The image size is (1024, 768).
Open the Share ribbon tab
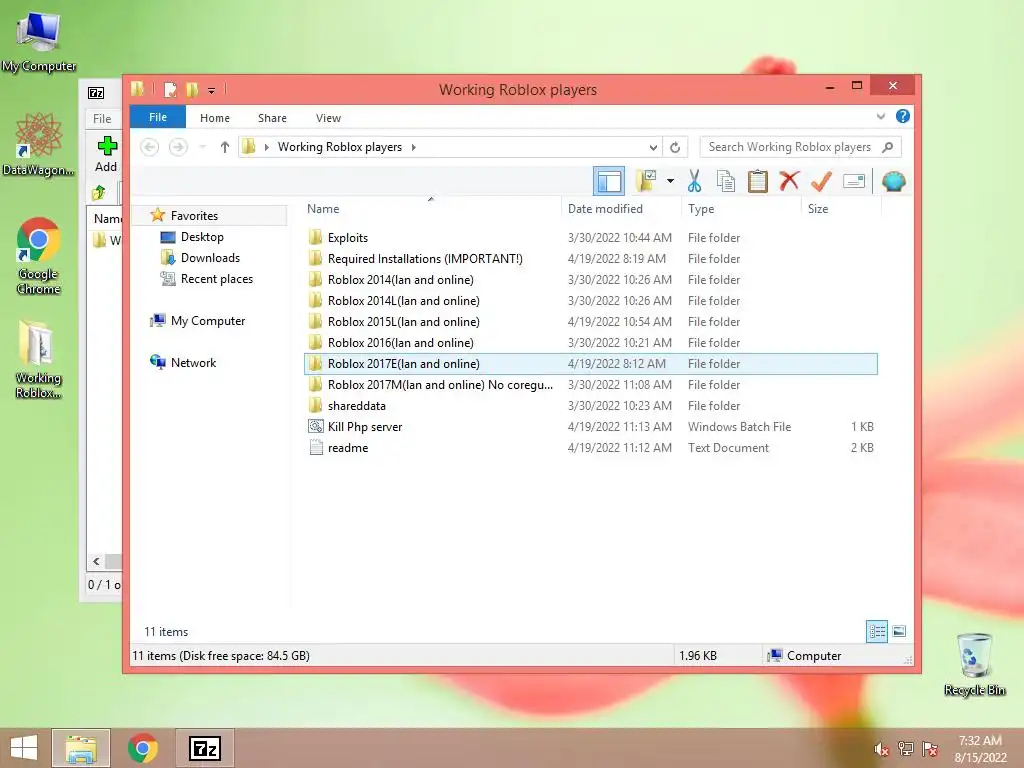pos(272,118)
